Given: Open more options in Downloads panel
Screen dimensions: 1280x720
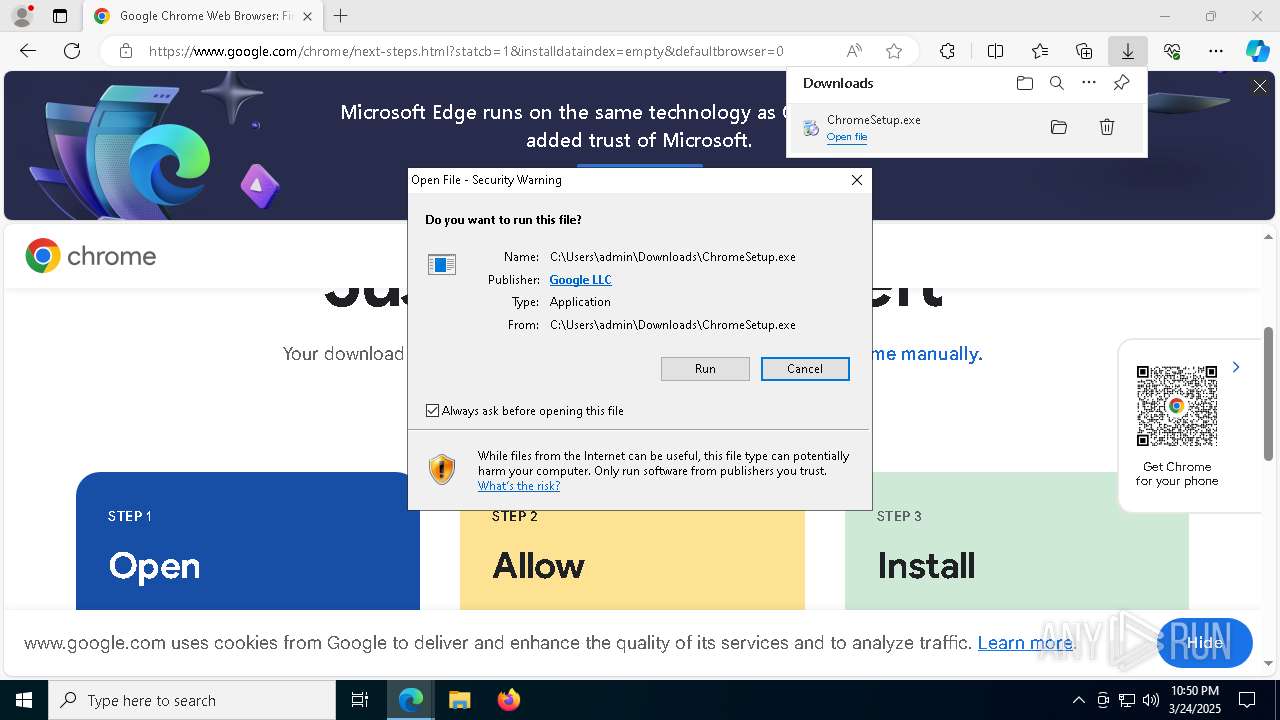Looking at the screenshot, I should click(x=1089, y=83).
